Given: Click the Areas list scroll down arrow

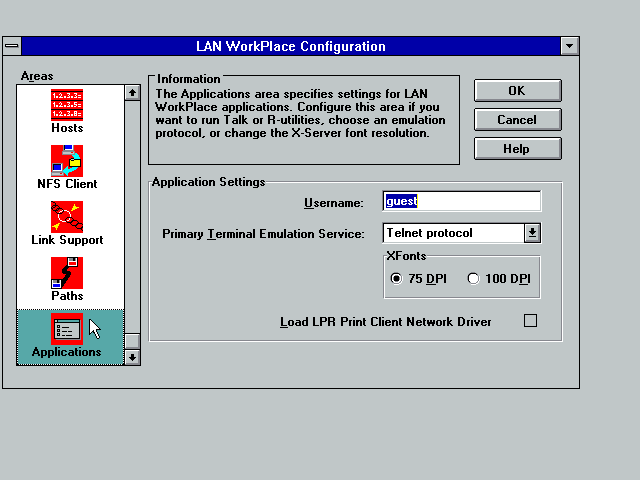Looking at the screenshot, I should [x=132, y=358].
